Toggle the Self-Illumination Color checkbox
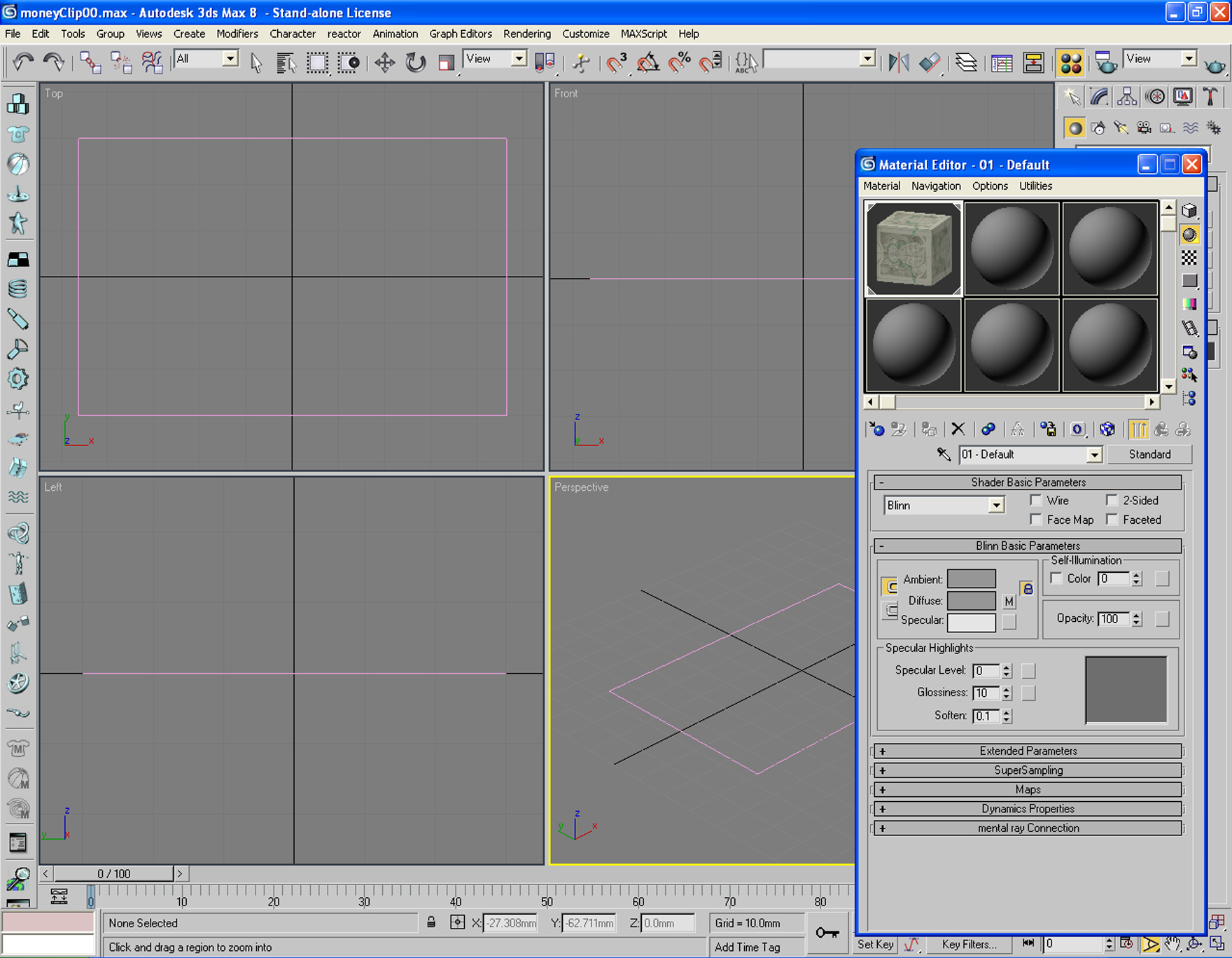The image size is (1232, 958). [1056, 578]
